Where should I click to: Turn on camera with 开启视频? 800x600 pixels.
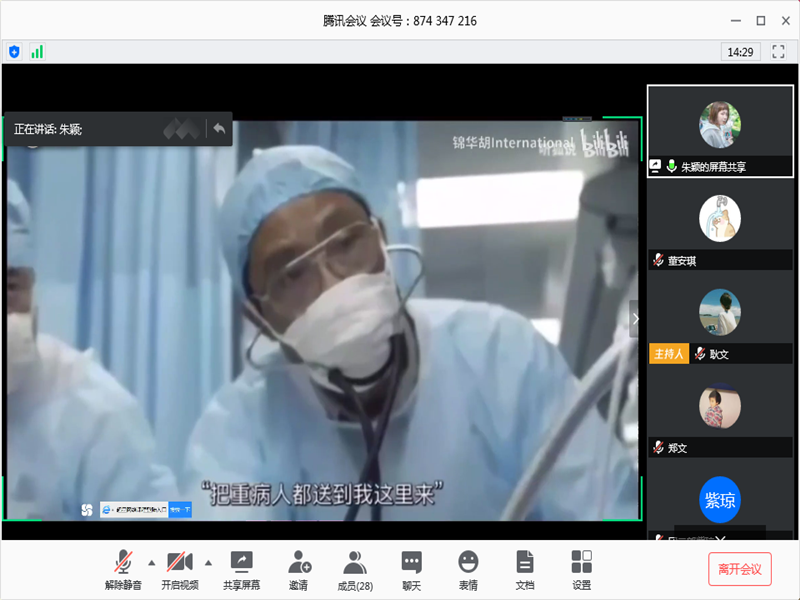(x=180, y=570)
